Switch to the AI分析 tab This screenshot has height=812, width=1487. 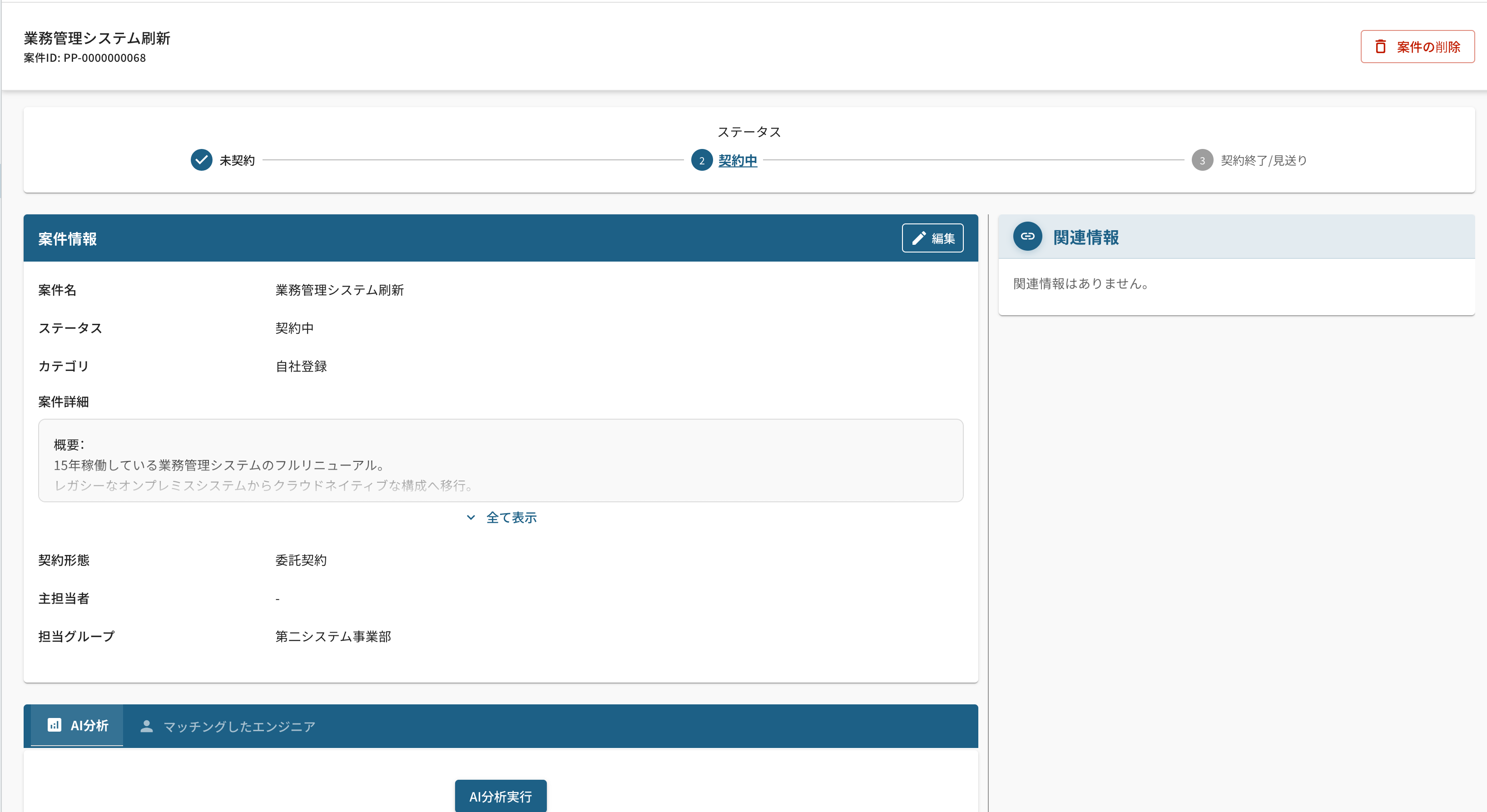tap(89, 726)
